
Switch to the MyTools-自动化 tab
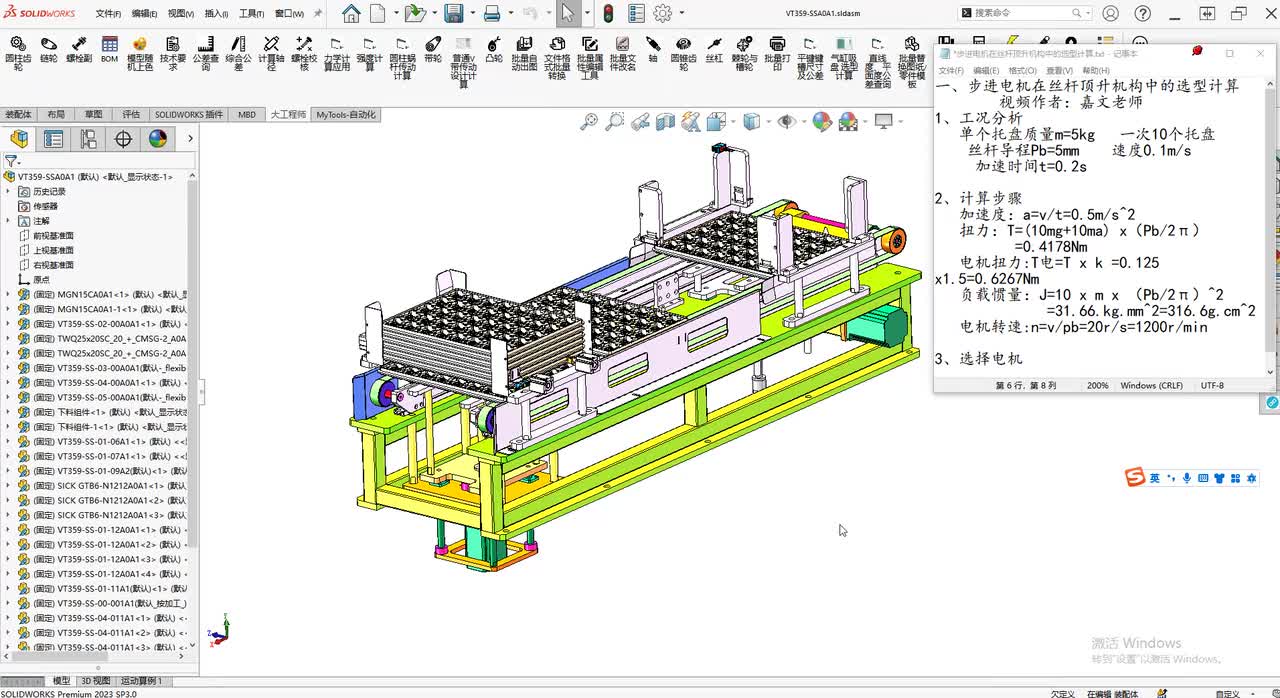point(346,115)
